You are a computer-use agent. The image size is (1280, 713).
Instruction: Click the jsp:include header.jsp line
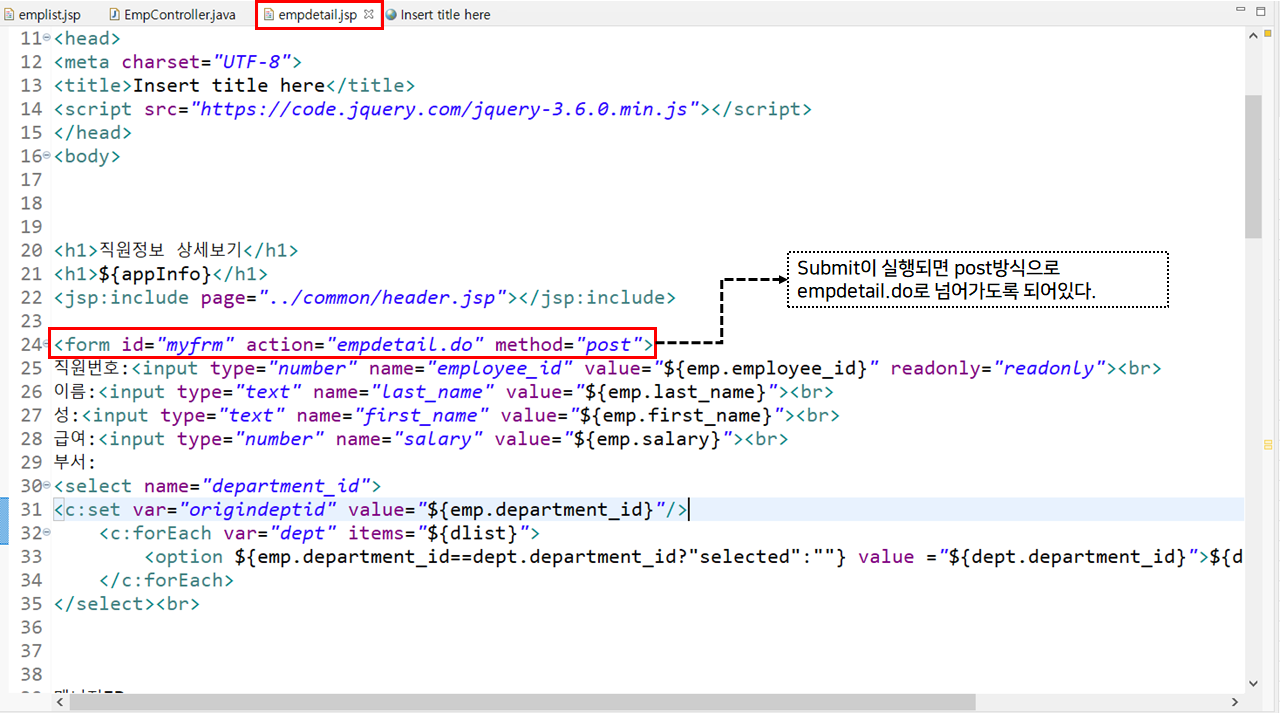coord(364,298)
